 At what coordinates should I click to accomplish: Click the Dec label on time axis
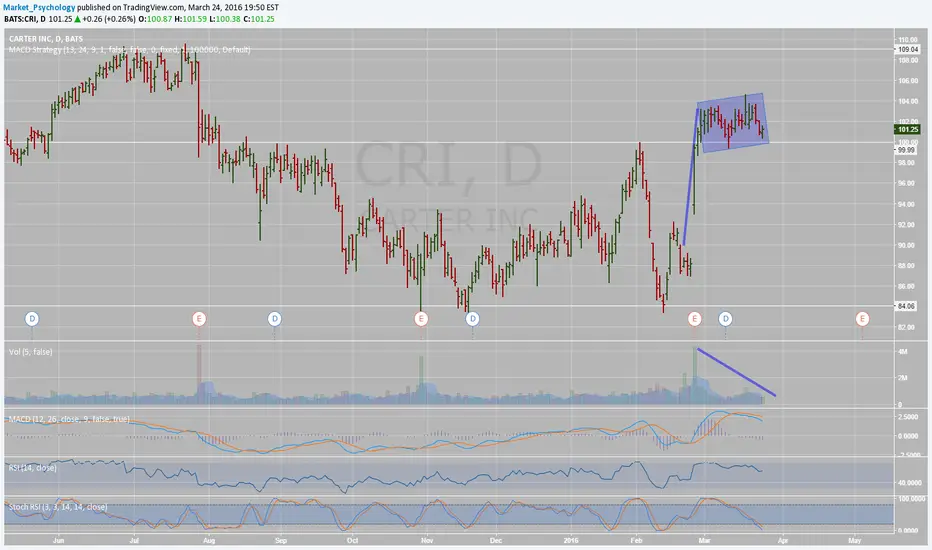click(496, 541)
